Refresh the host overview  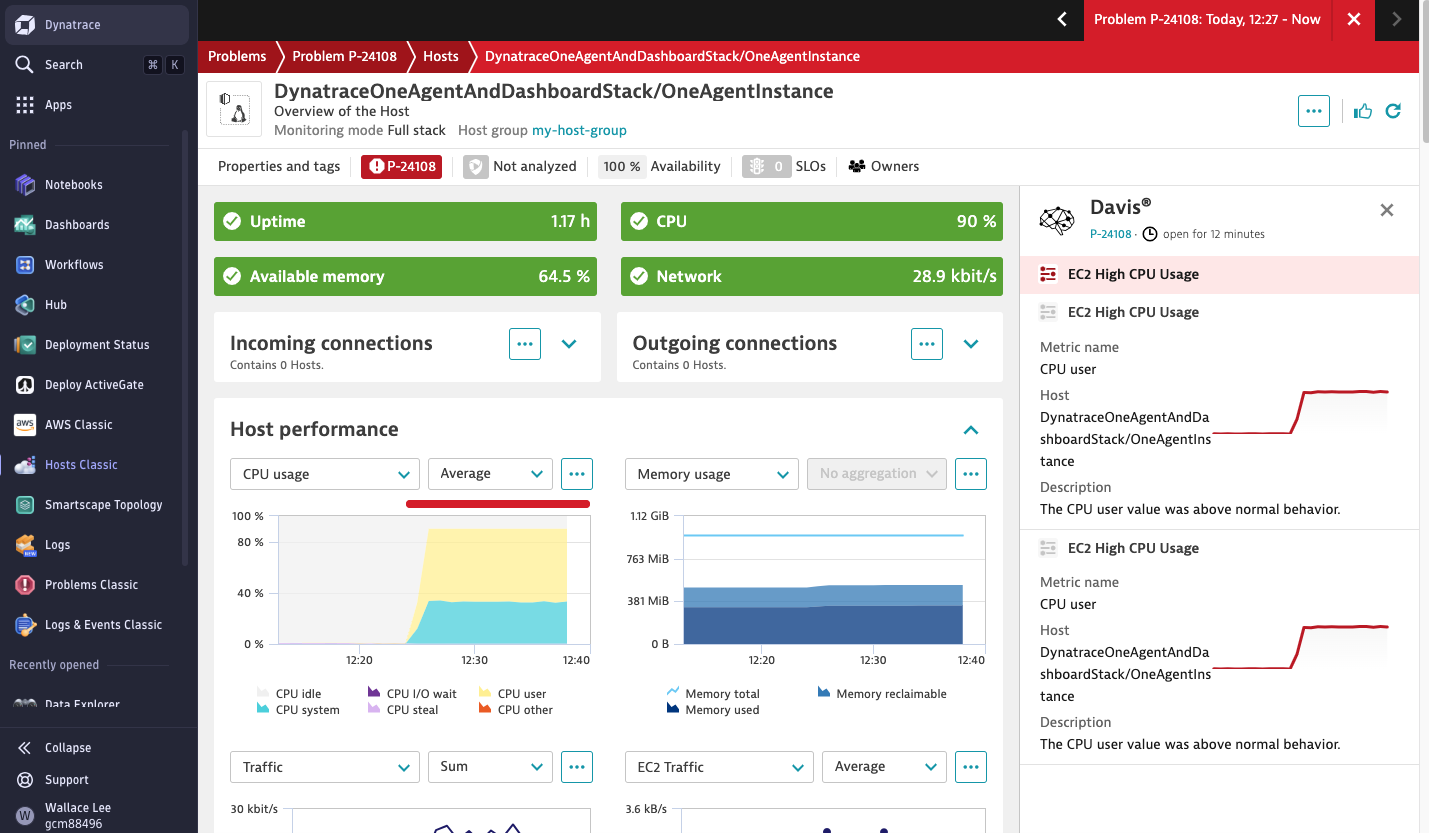(x=1393, y=111)
